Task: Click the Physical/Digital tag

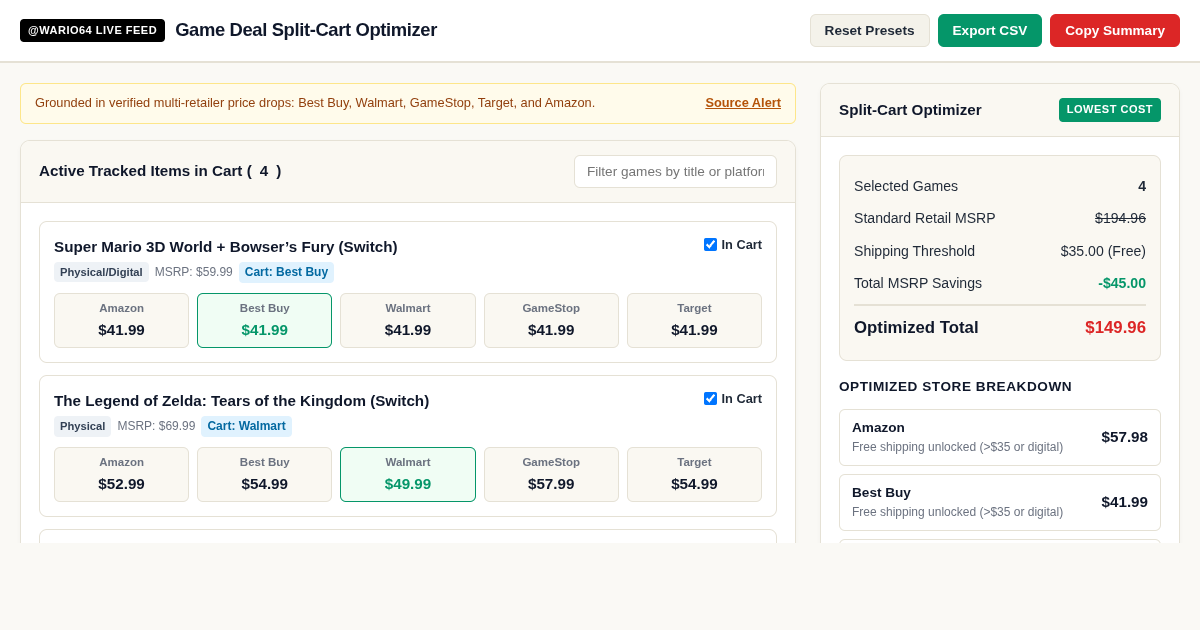Action: tap(101, 272)
